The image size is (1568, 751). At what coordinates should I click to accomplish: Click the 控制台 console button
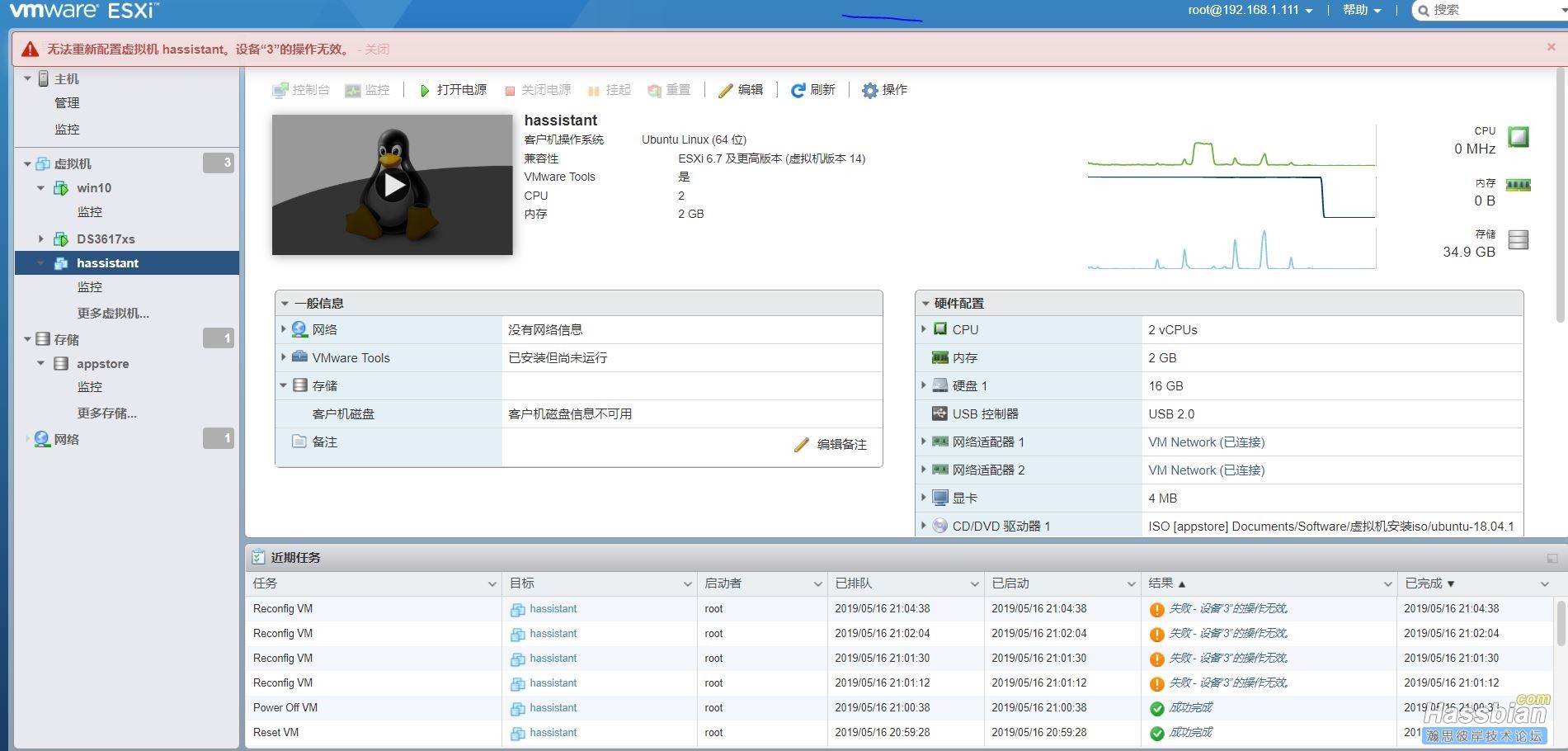301,90
